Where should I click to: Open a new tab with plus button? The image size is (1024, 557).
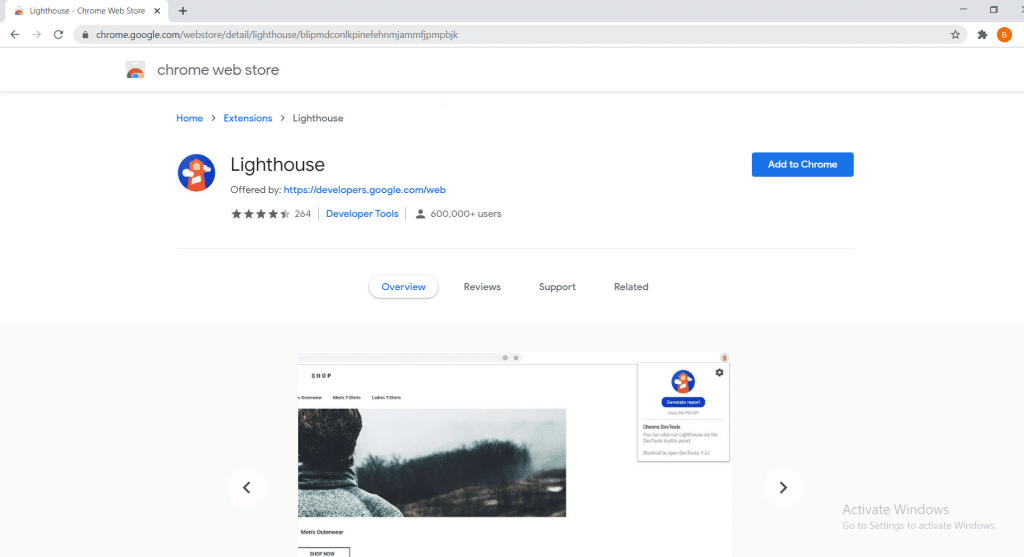[183, 10]
